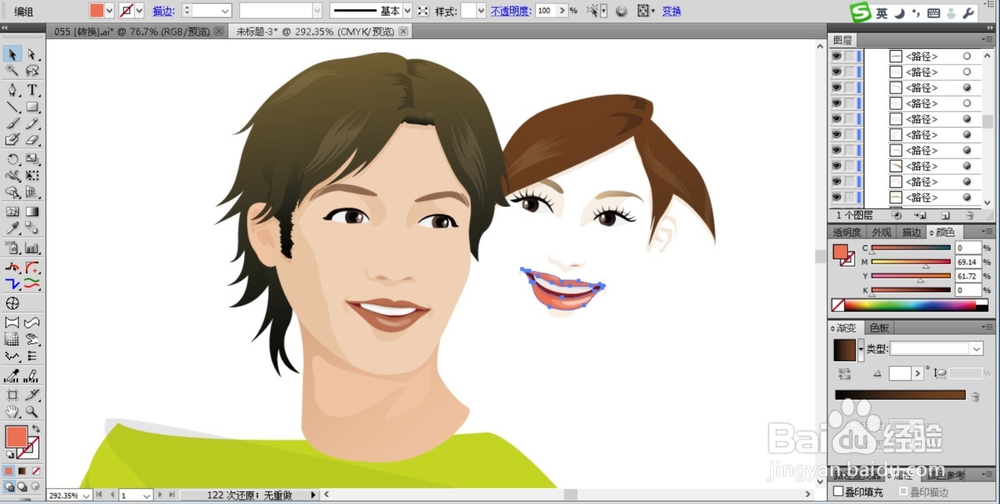Open the 描边 panel tab
Viewport: 1000px width, 504px height.
(x=912, y=232)
